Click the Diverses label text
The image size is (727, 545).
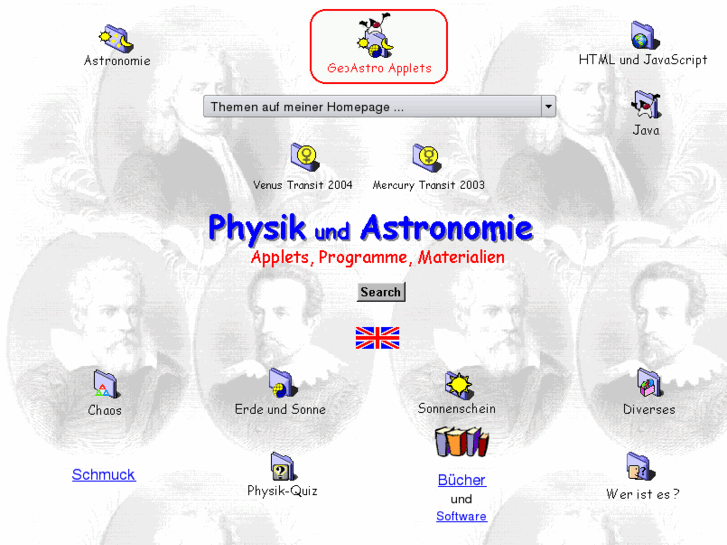coord(649,410)
